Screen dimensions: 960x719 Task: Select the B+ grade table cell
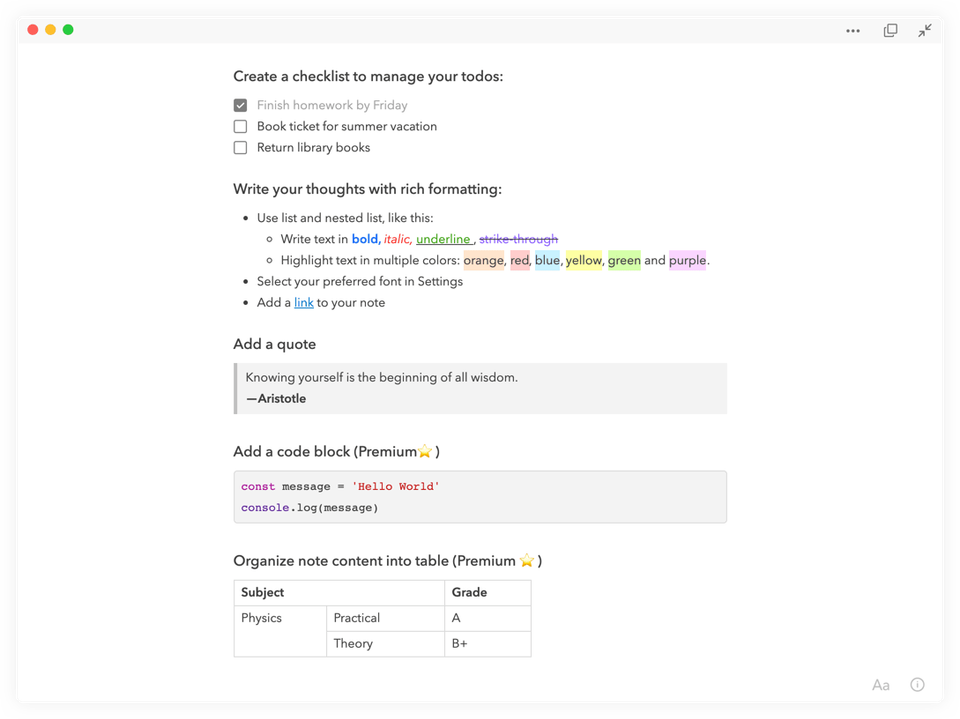pos(460,643)
